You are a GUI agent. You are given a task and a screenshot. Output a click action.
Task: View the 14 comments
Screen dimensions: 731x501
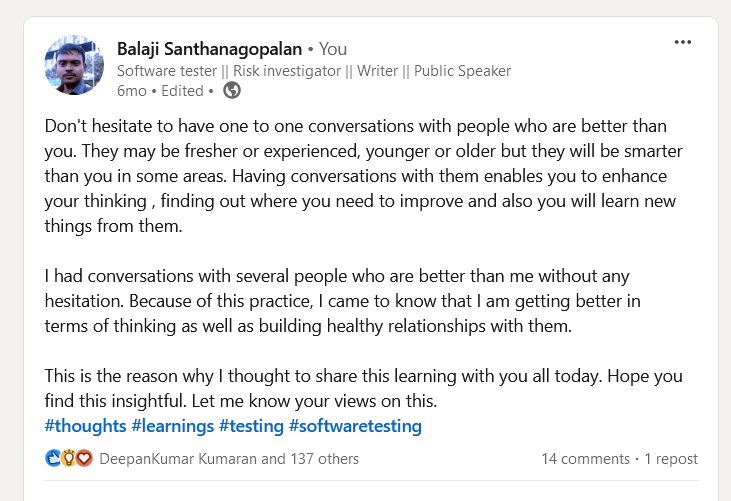click(x=585, y=459)
